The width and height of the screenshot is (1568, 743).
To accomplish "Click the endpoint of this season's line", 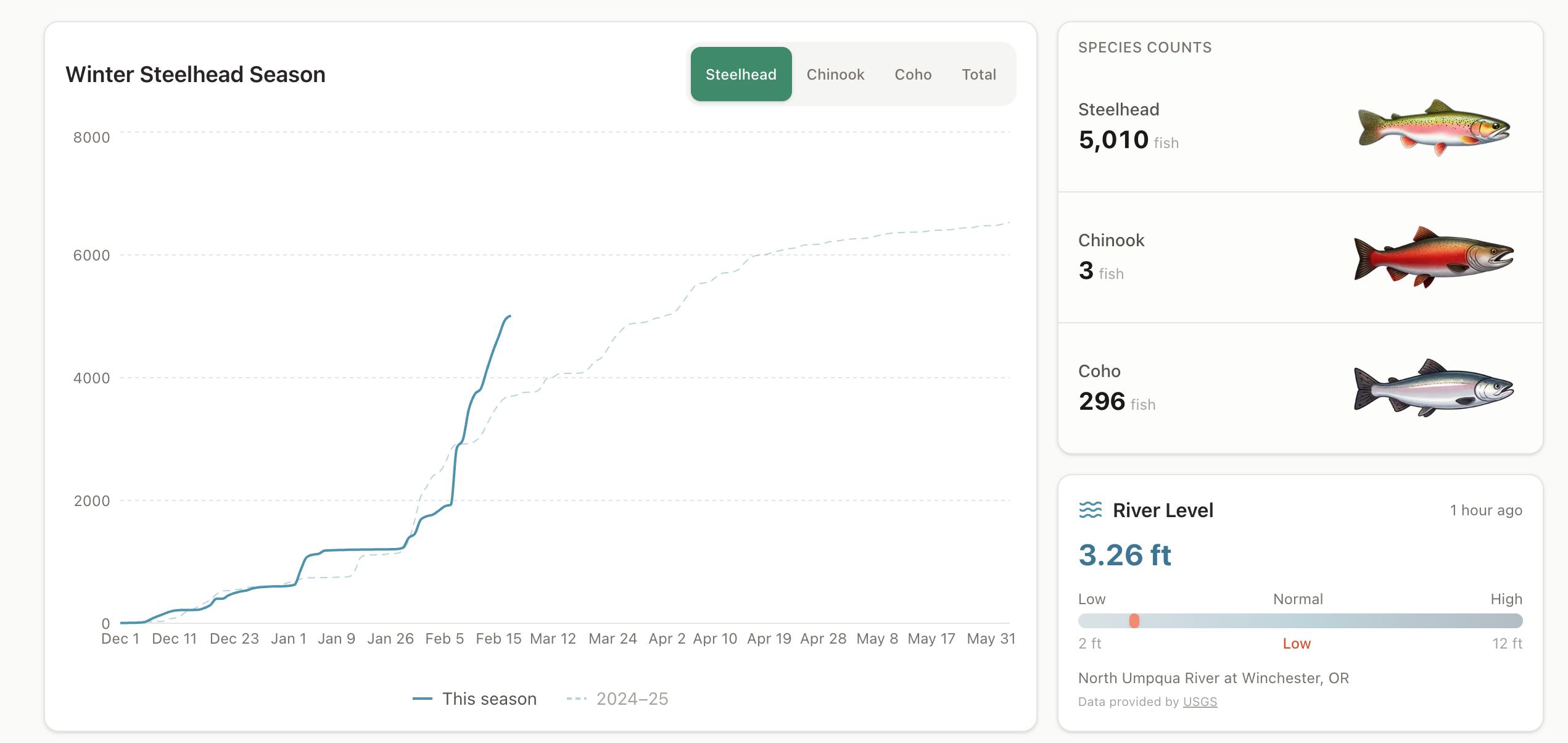I will point(510,316).
